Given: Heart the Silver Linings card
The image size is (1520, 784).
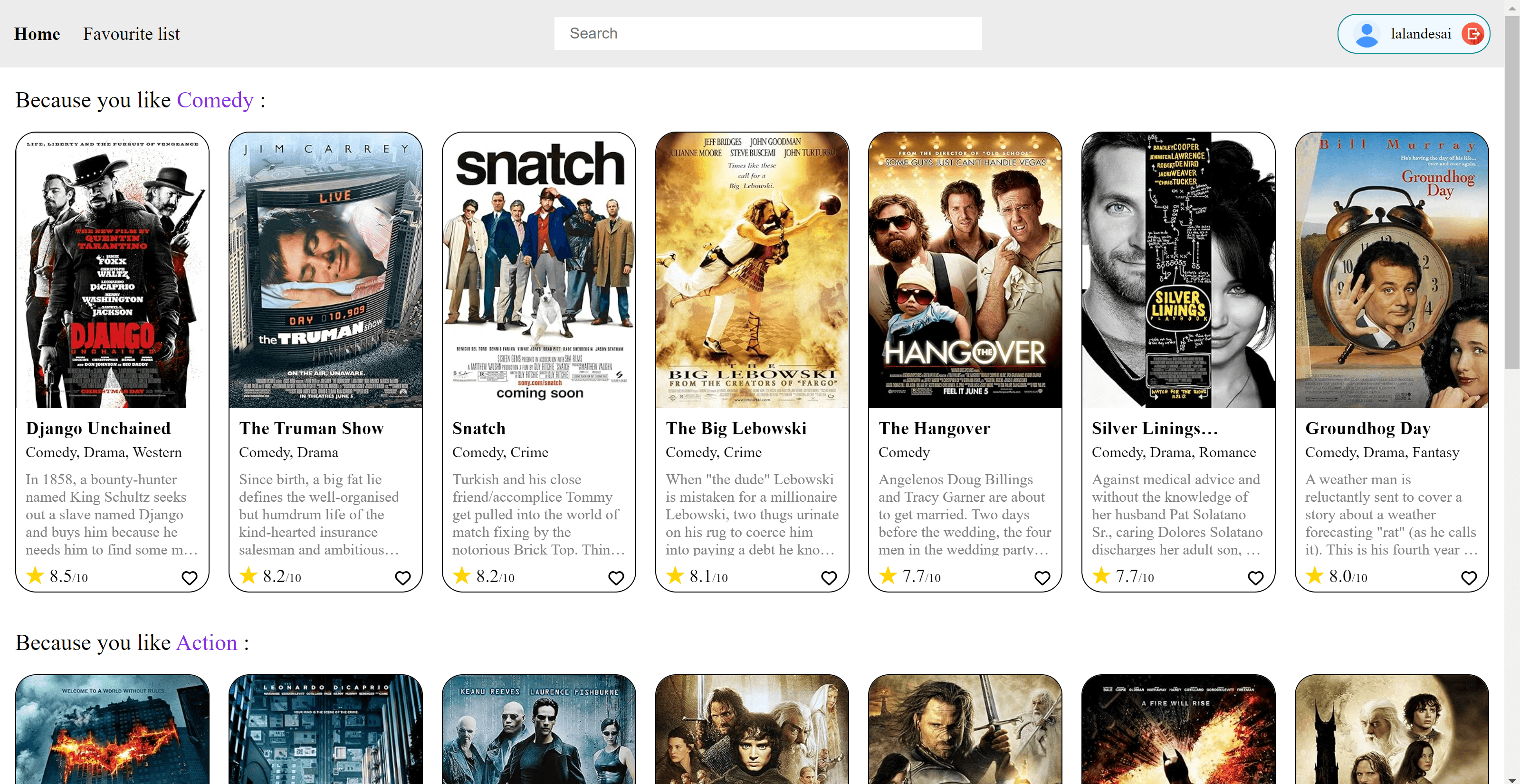Looking at the screenshot, I should 1255,577.
